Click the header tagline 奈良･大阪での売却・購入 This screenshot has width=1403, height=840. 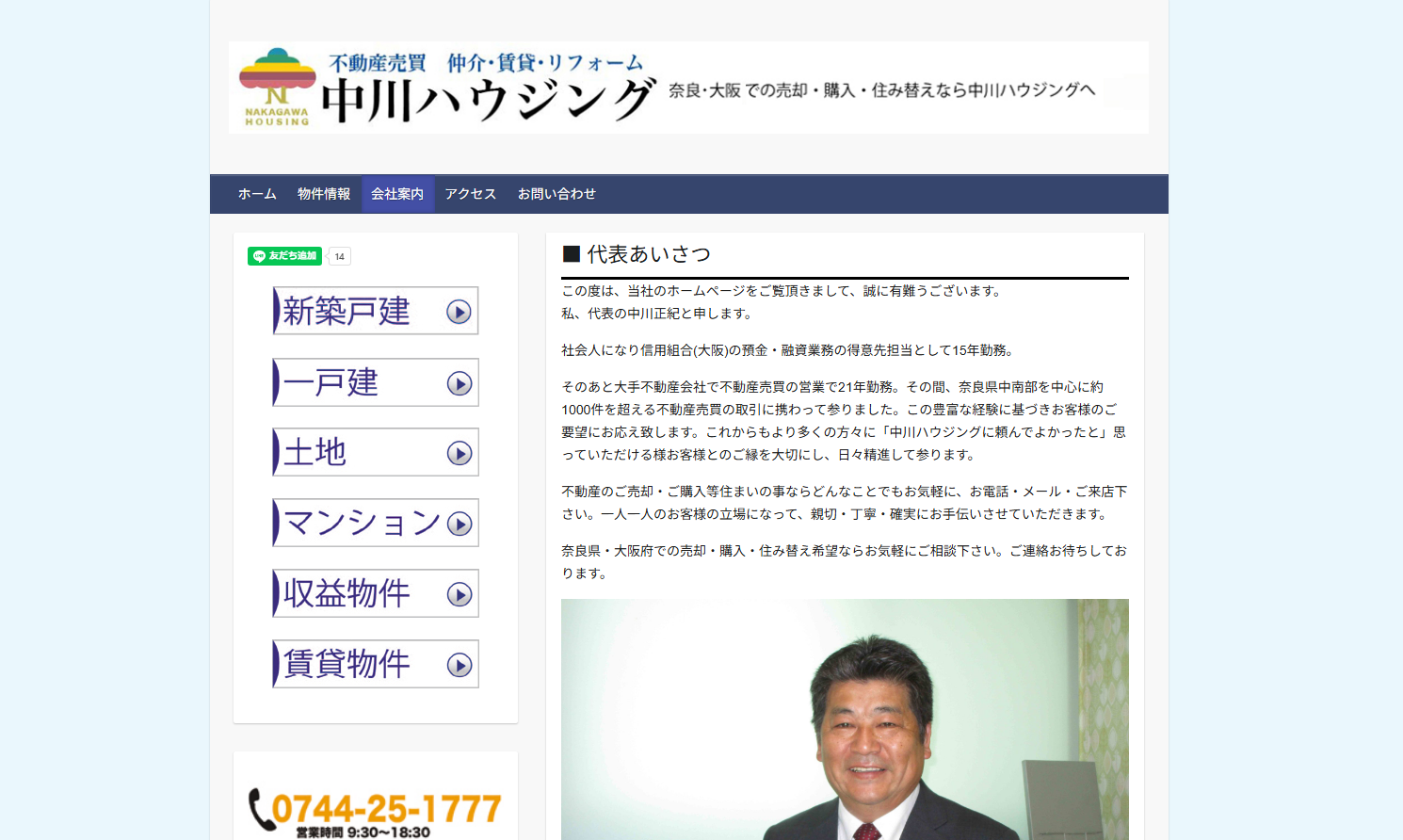point(881,90)
